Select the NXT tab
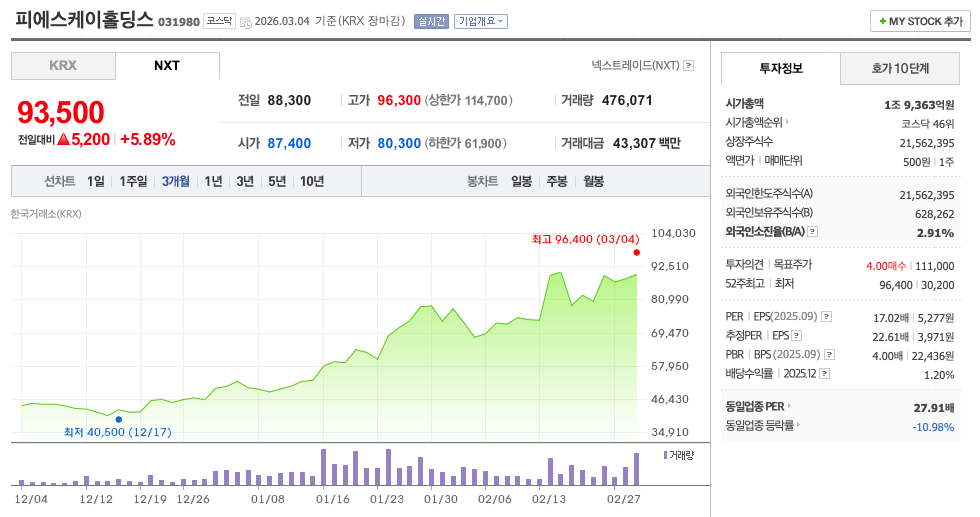 pos(167,66)
